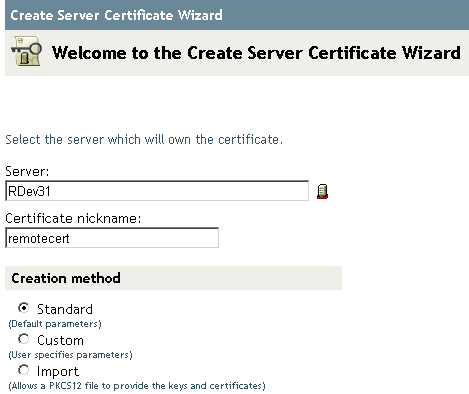Click the Certificate nickname input field
This screenshot has width=469, height=394.
click(x=112, y=238)
